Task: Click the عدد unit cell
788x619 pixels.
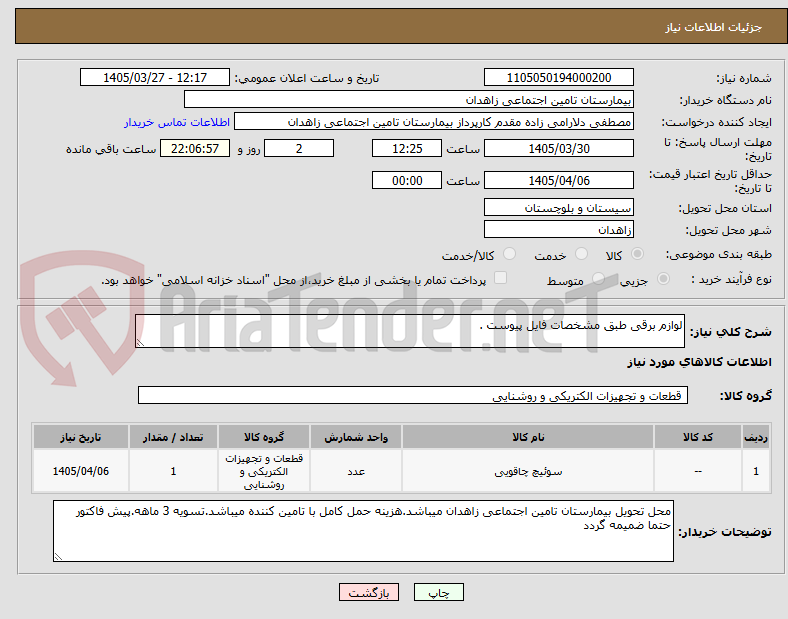Action: click(356, 471)
